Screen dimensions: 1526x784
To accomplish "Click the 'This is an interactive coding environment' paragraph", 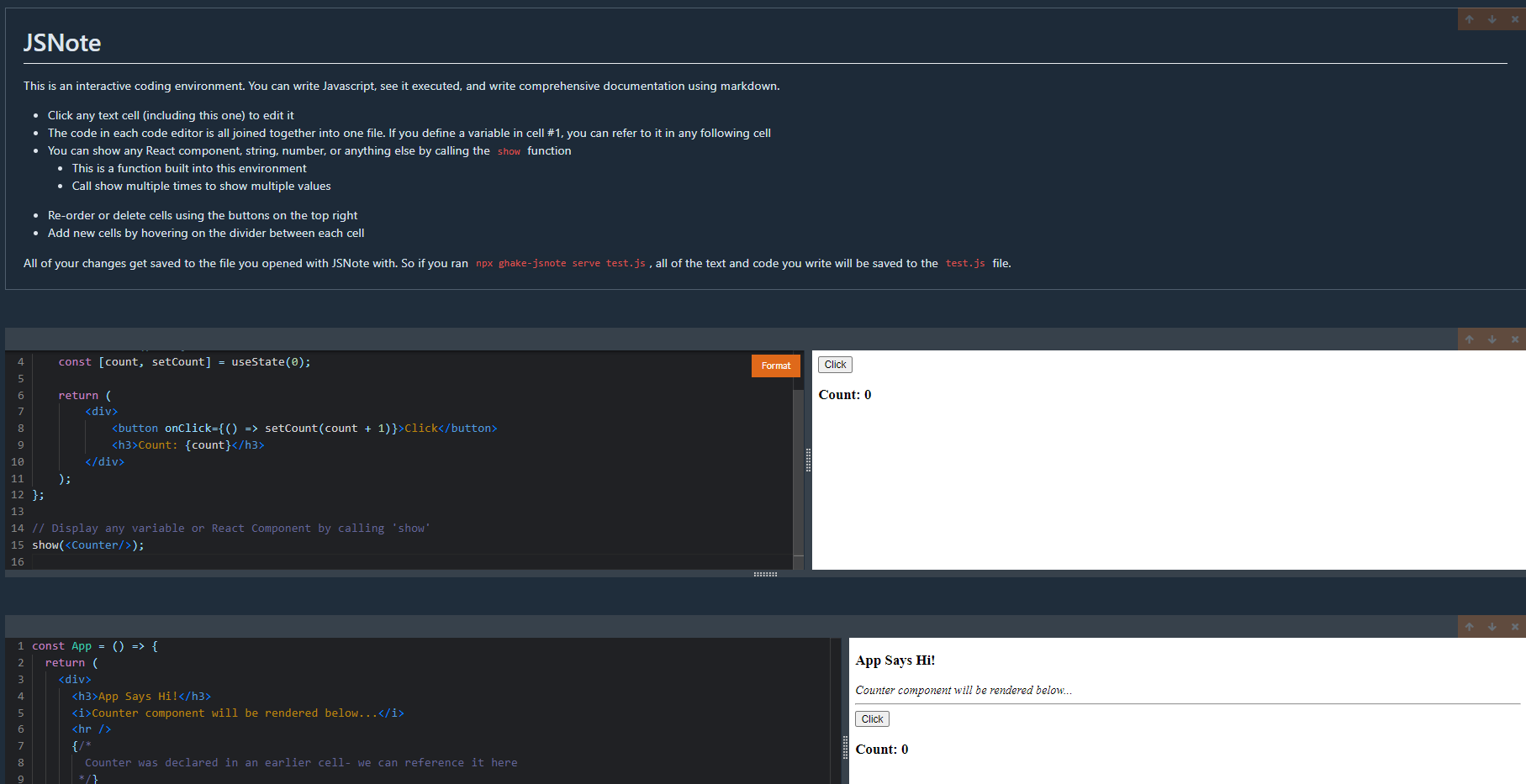I will (x=401, y=87).
